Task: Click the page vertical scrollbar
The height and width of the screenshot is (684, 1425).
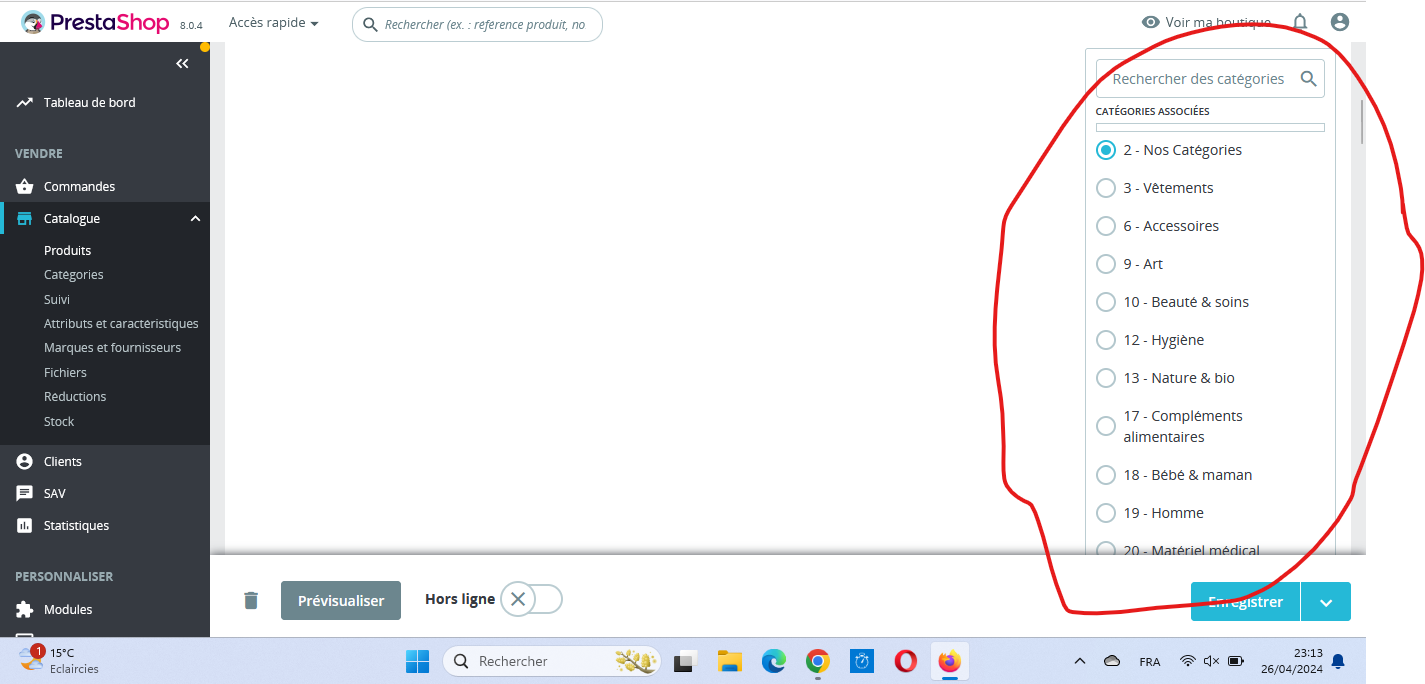Action: [x=1361, y=122]
